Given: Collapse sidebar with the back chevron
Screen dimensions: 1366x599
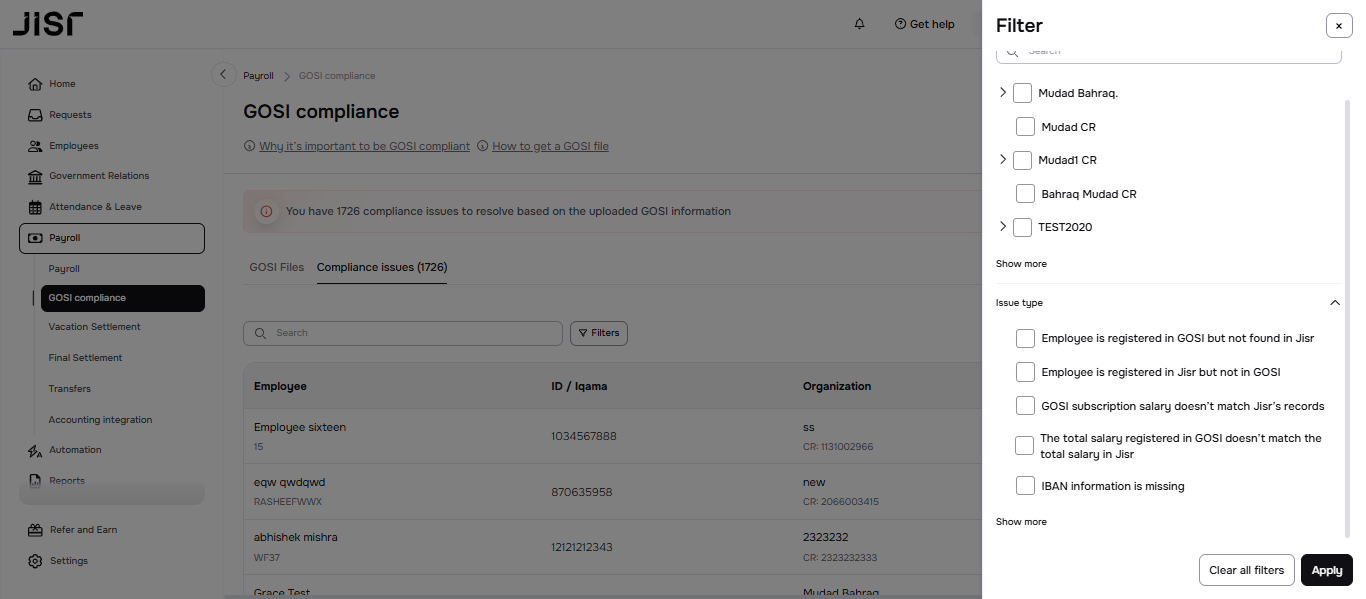Looking at the screenshot, I should tap(223, 75).
